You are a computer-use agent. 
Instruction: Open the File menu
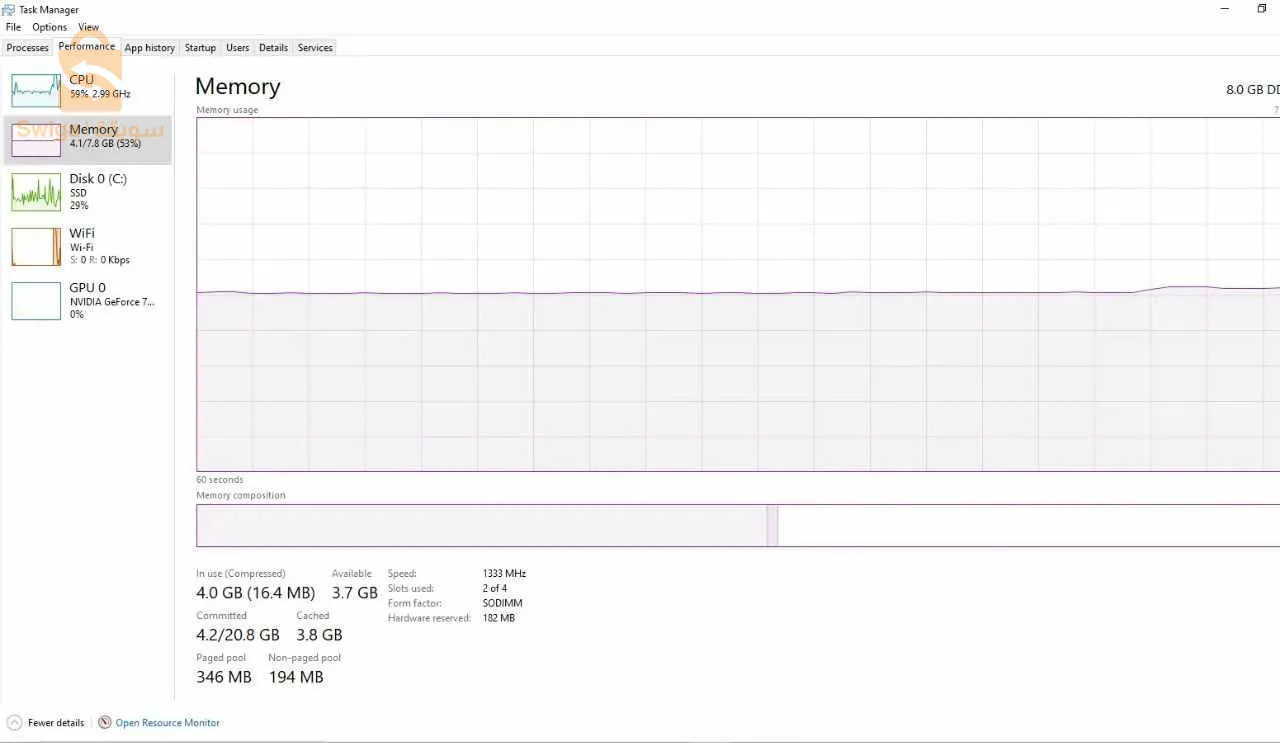(13, 27)
